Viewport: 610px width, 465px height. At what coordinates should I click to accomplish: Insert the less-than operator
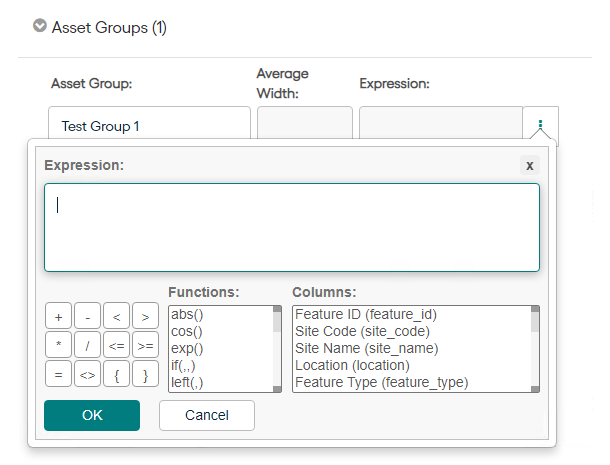116,318
